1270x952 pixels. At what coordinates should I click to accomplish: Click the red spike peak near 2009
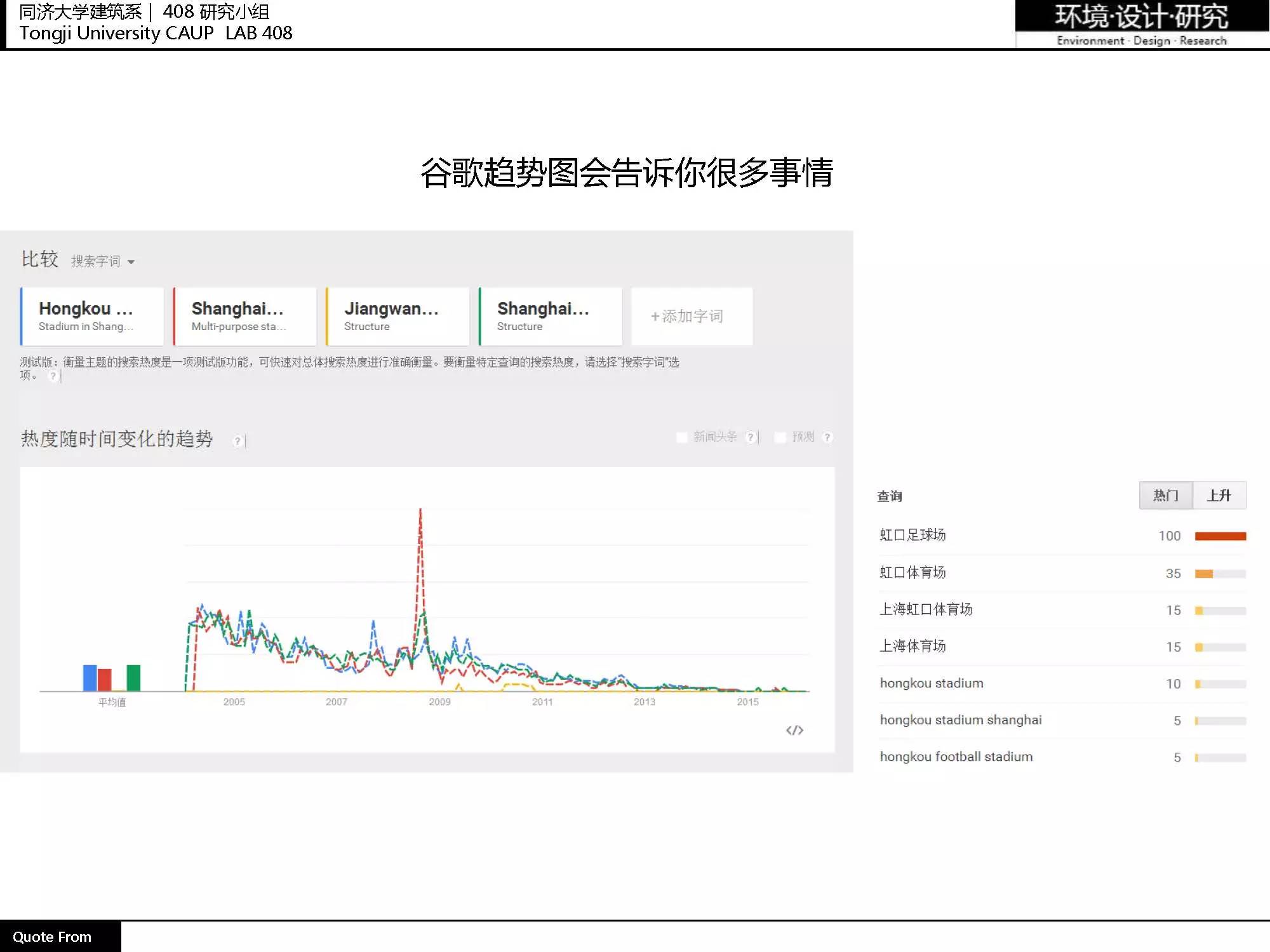point(420,511)
